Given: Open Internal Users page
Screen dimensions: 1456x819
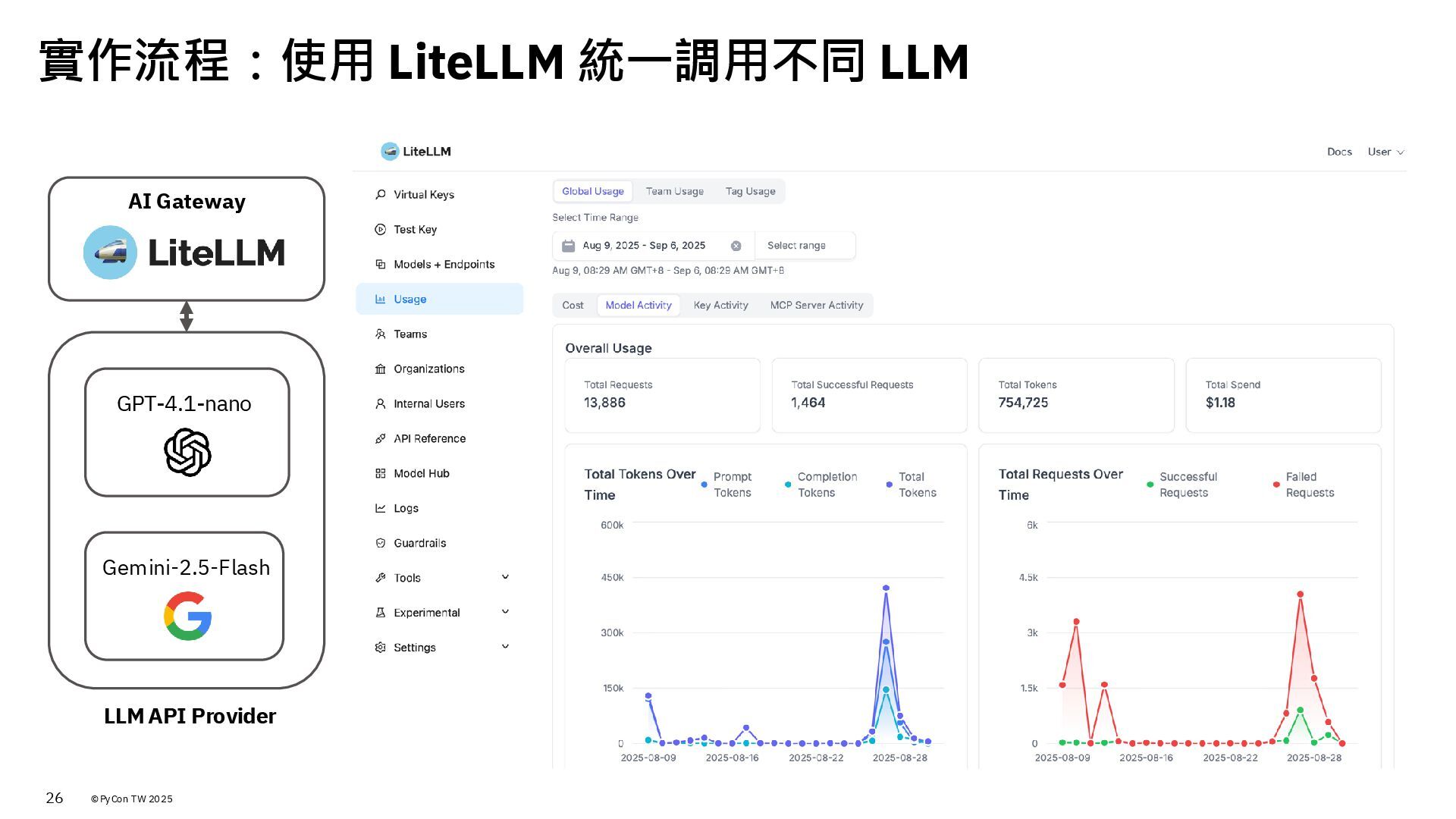Looking at the screenshot, I should coord(440,404).
